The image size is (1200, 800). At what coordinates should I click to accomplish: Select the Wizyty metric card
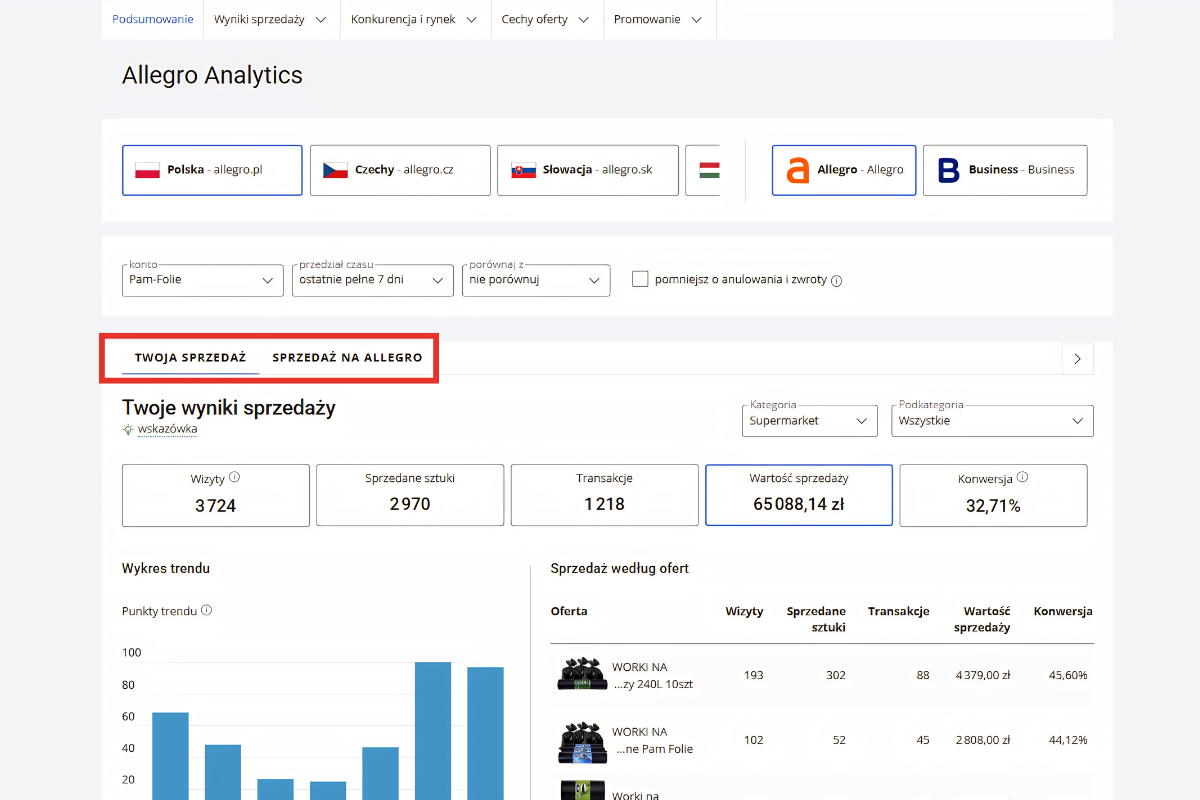216,495
